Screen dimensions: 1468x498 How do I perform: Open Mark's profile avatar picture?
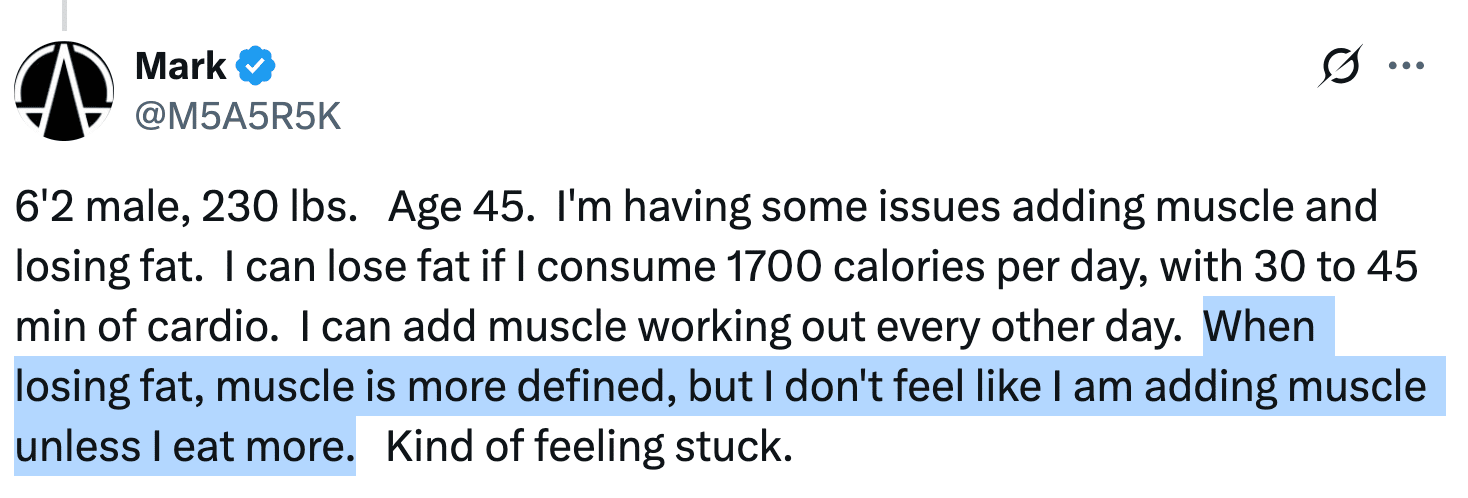pyautogui.click(x=62, y=90)
